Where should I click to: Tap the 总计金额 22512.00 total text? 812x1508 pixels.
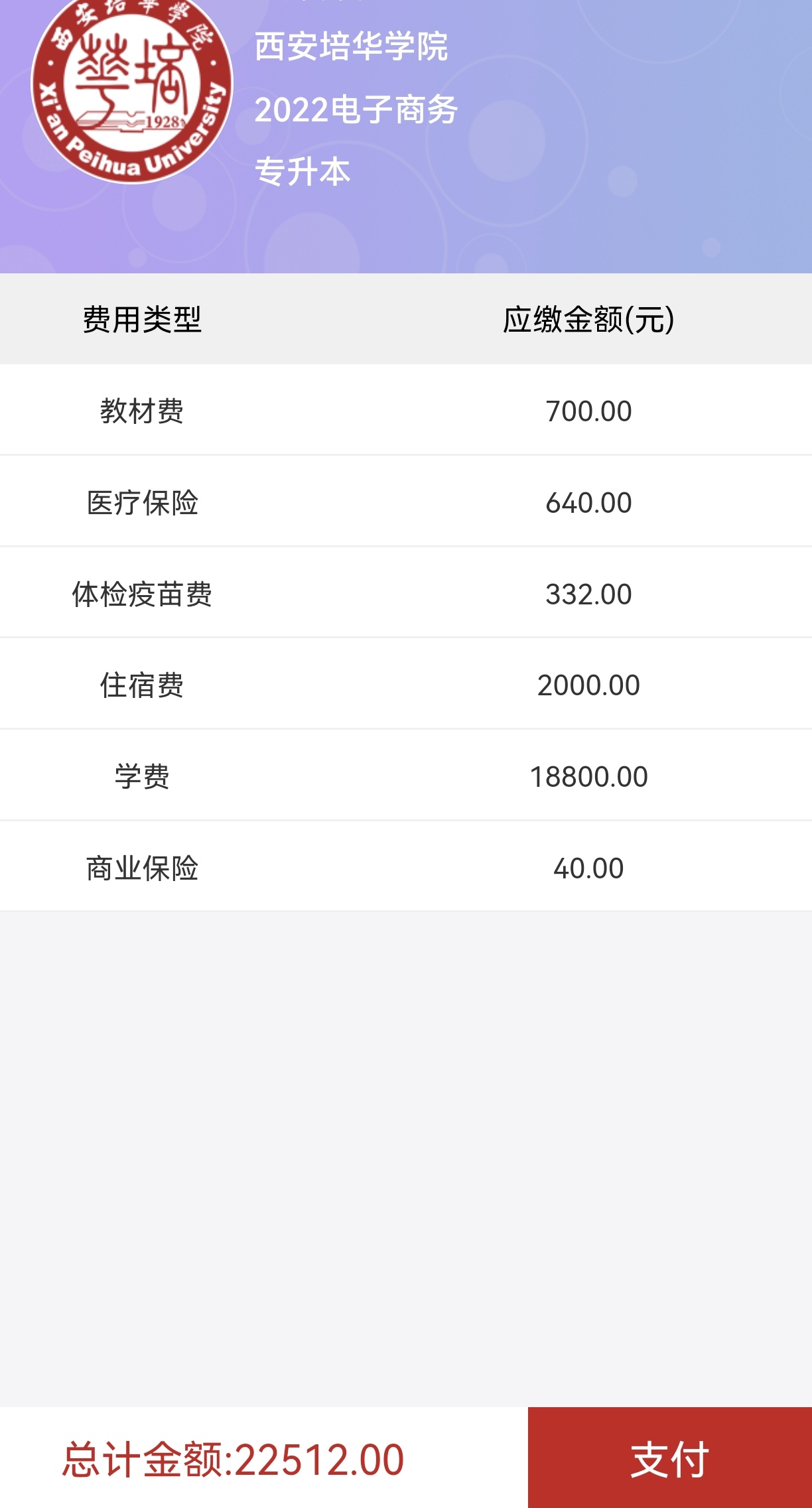(x=233, y=1460)
